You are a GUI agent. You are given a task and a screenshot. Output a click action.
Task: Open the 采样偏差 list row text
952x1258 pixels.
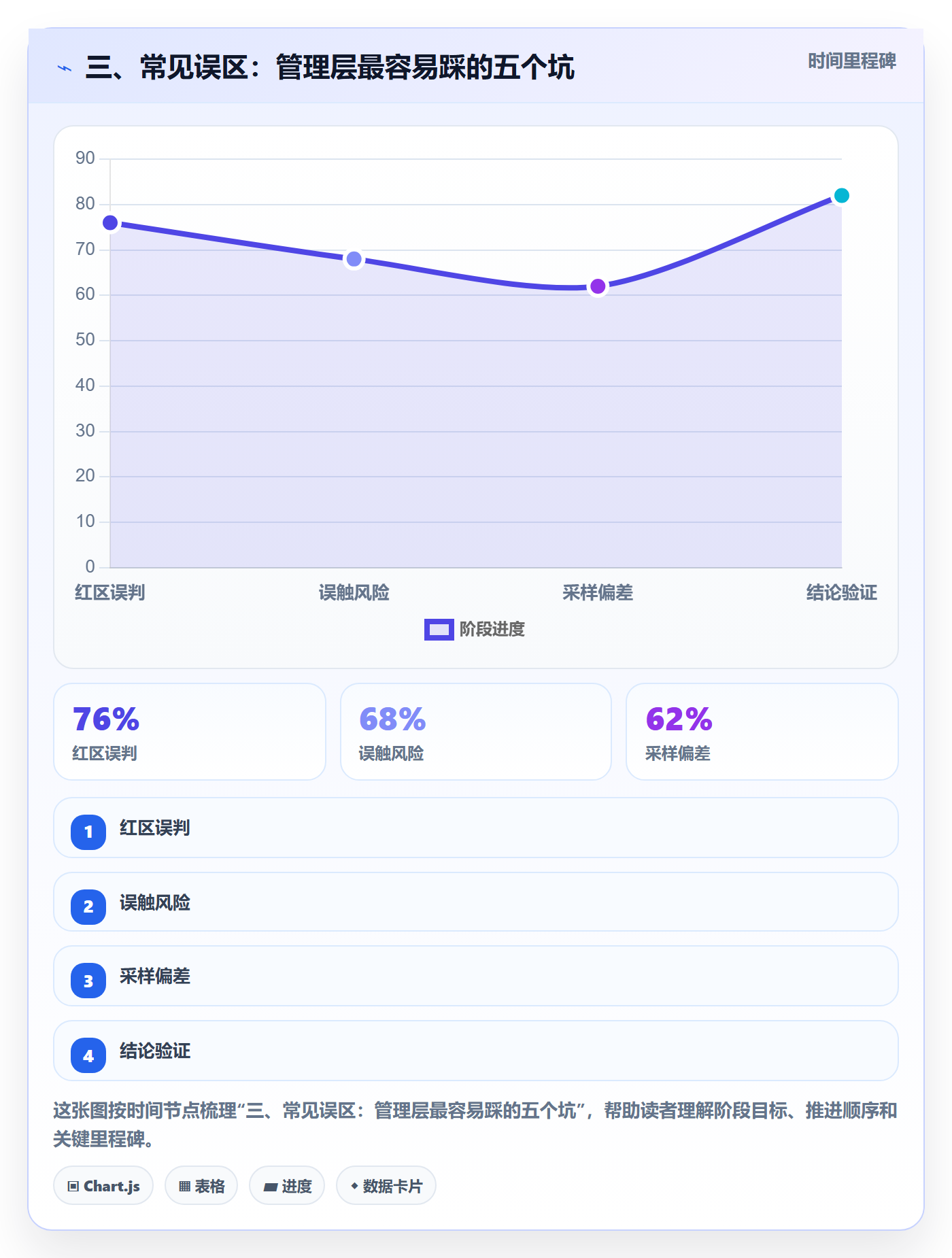point(155,976)
